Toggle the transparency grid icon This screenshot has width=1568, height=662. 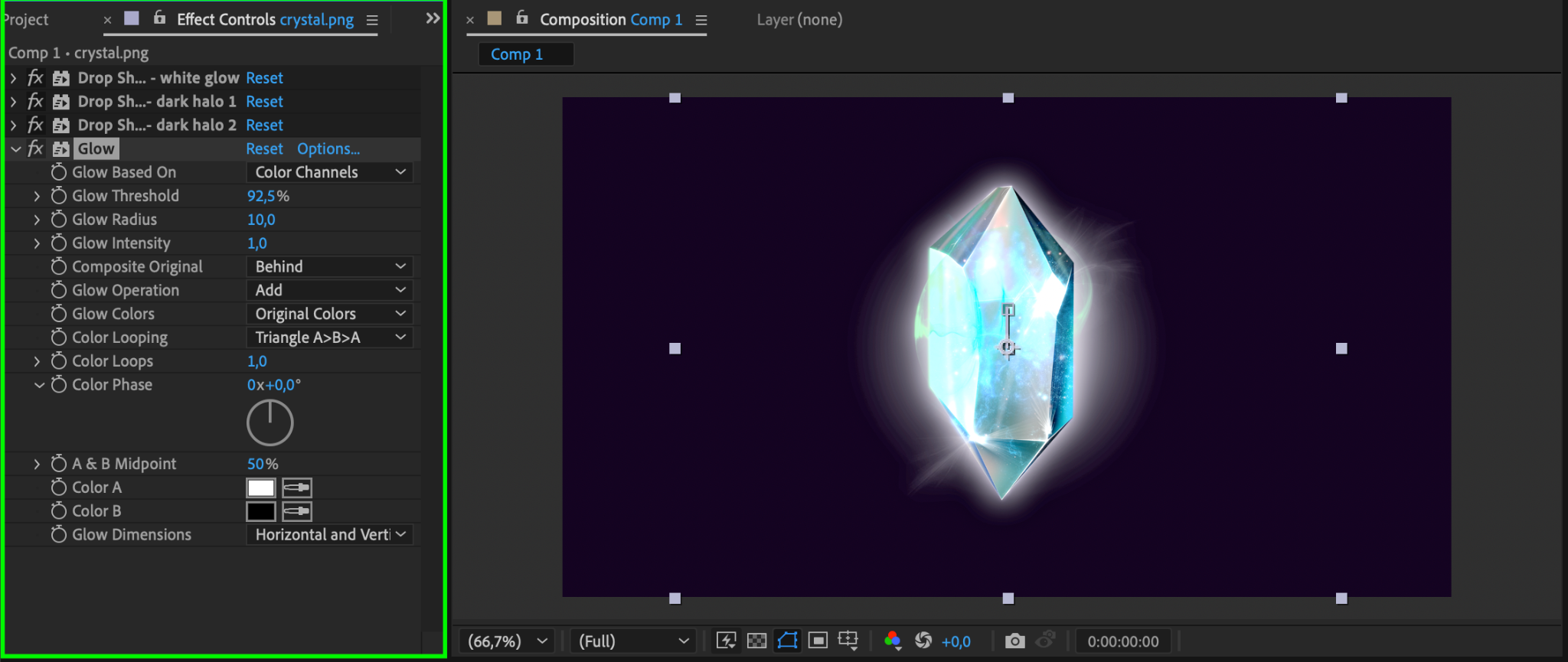tap(756, 641)
